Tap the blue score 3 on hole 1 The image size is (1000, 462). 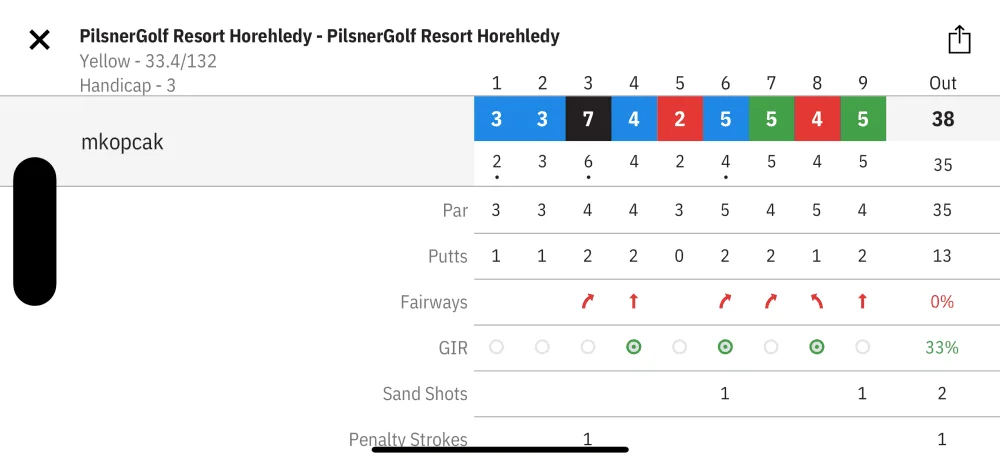[497, 119]
